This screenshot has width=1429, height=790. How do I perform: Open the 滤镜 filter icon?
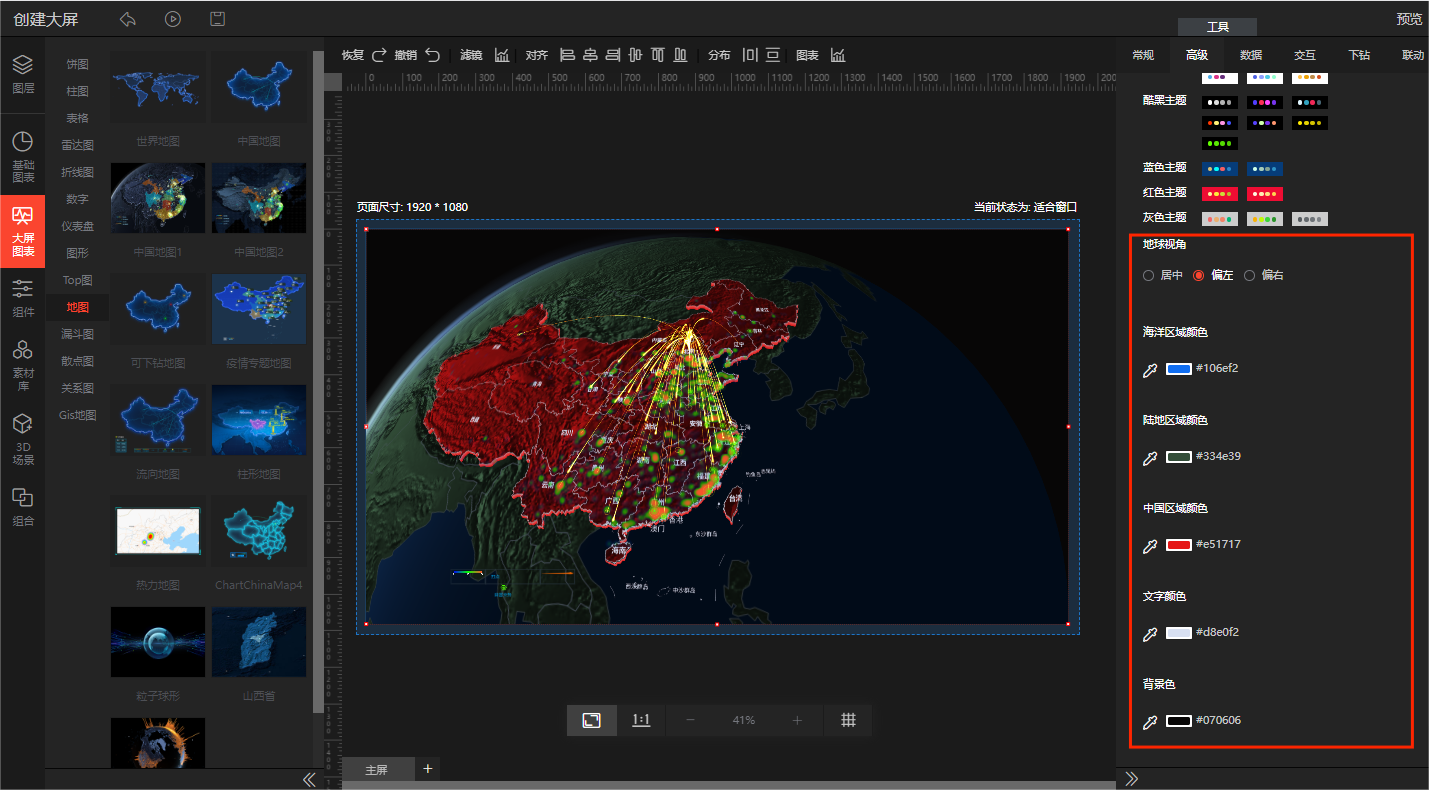pos(502,55)
